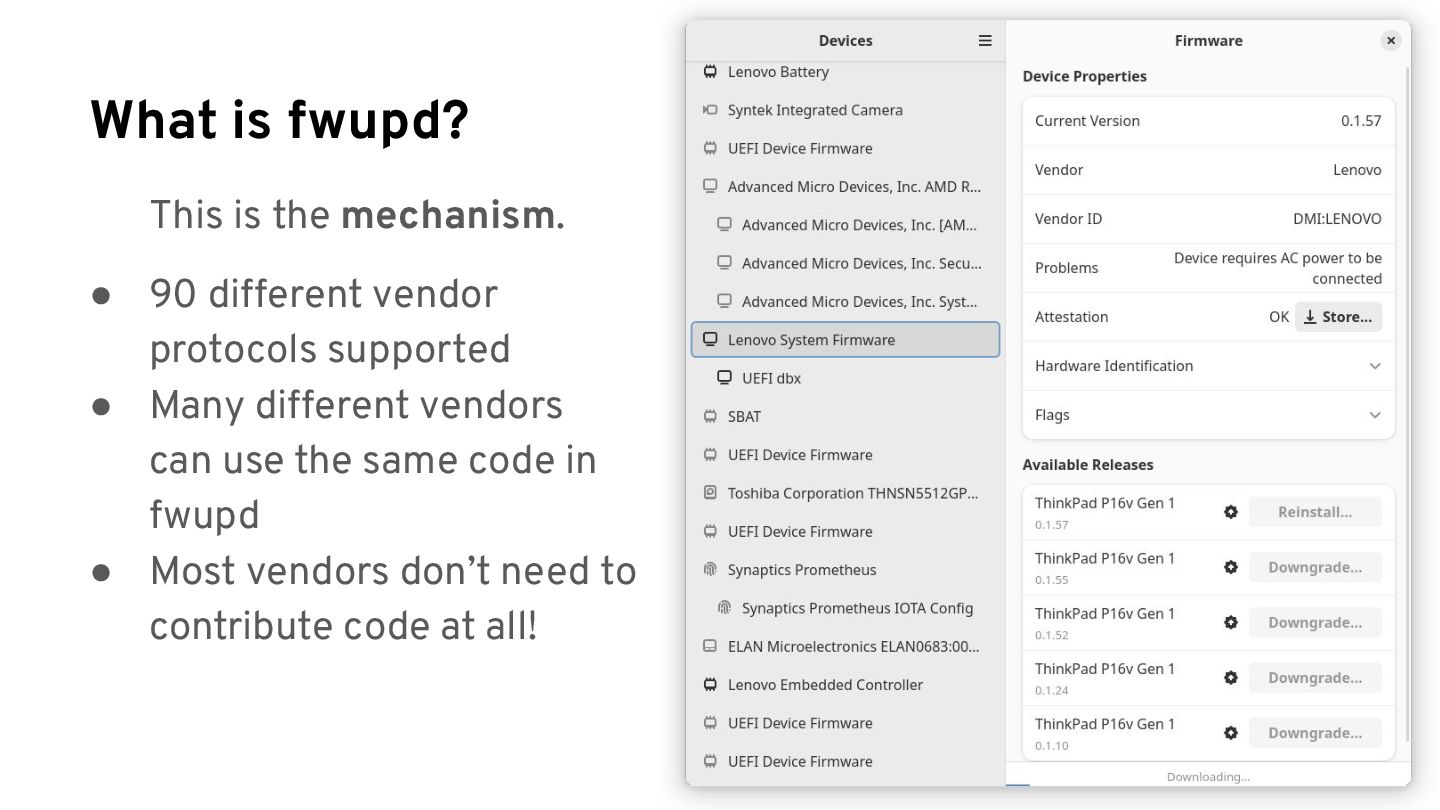Viewport: 1440px width, 810px height.
Task: Select Lenovo Embedded Controller
Action: [x=845, y=685]
